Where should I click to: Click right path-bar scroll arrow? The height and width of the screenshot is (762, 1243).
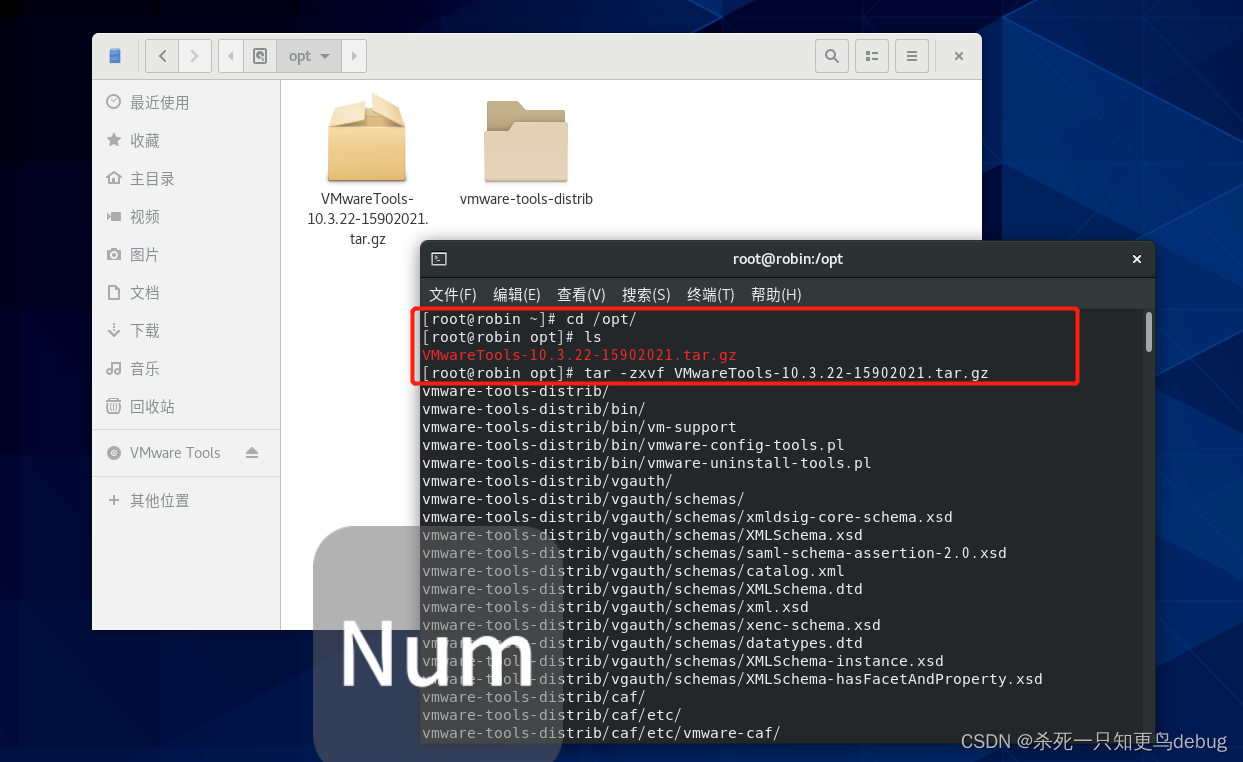(354, 56)
